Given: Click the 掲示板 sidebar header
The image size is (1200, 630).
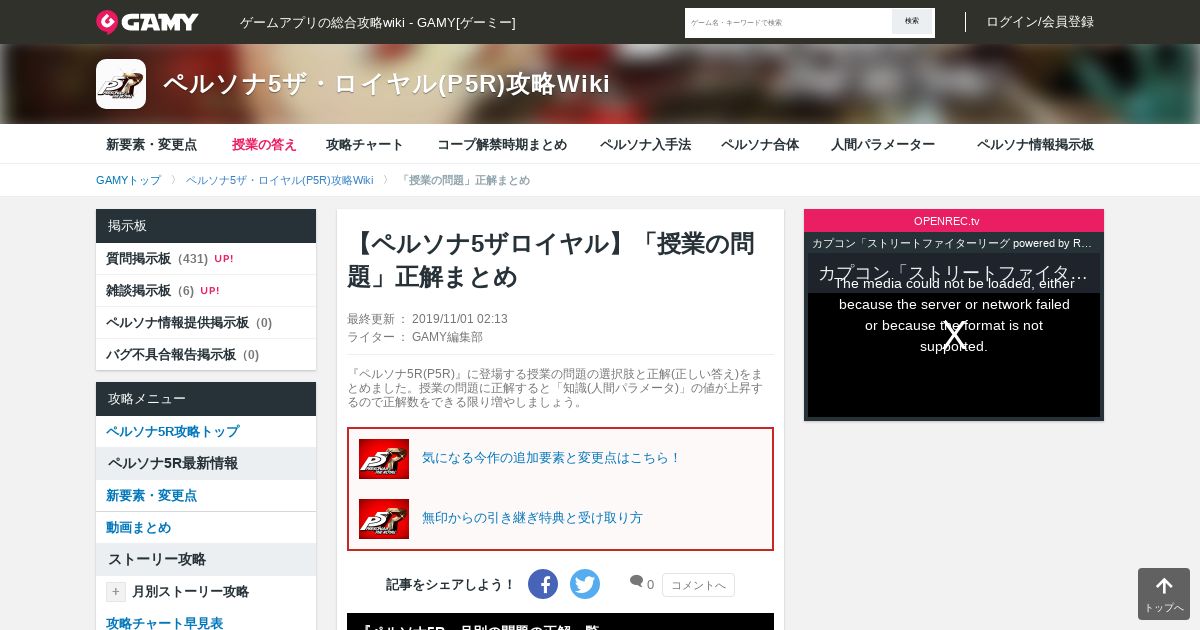Looking at the screenshot, I should [206, 226].
